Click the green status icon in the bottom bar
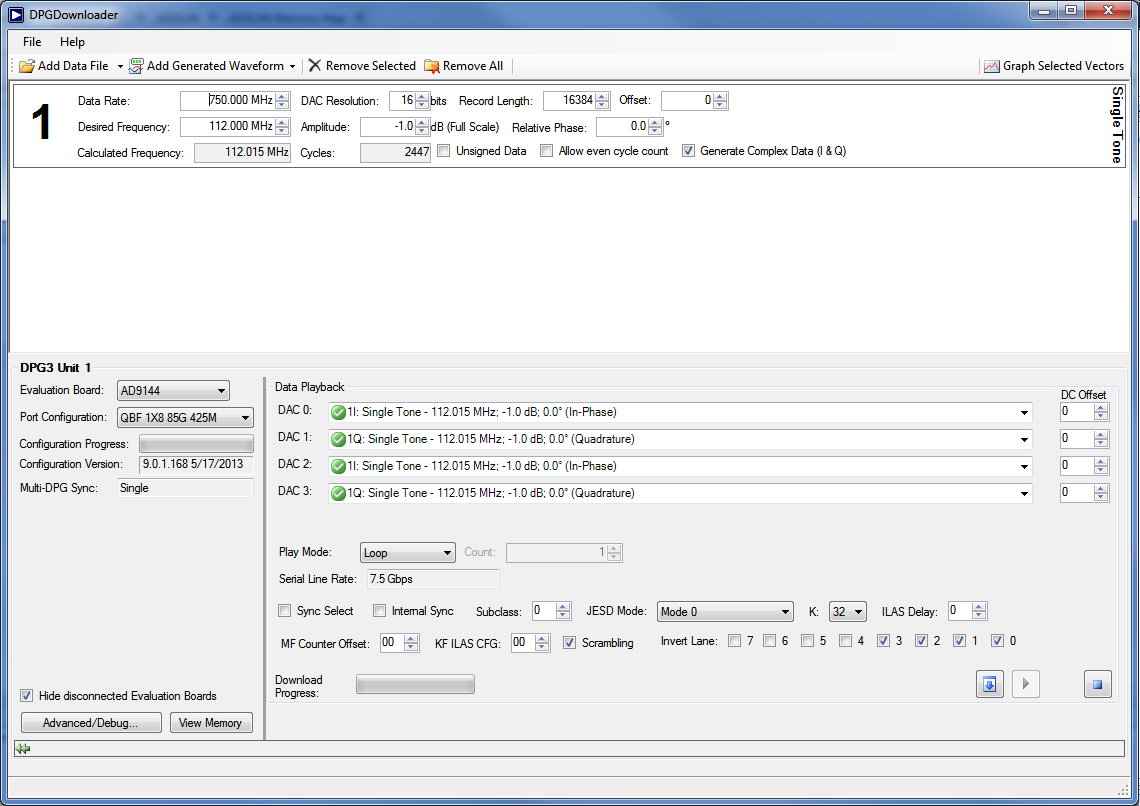This screenshot has height=806, width=1140. 23,749
